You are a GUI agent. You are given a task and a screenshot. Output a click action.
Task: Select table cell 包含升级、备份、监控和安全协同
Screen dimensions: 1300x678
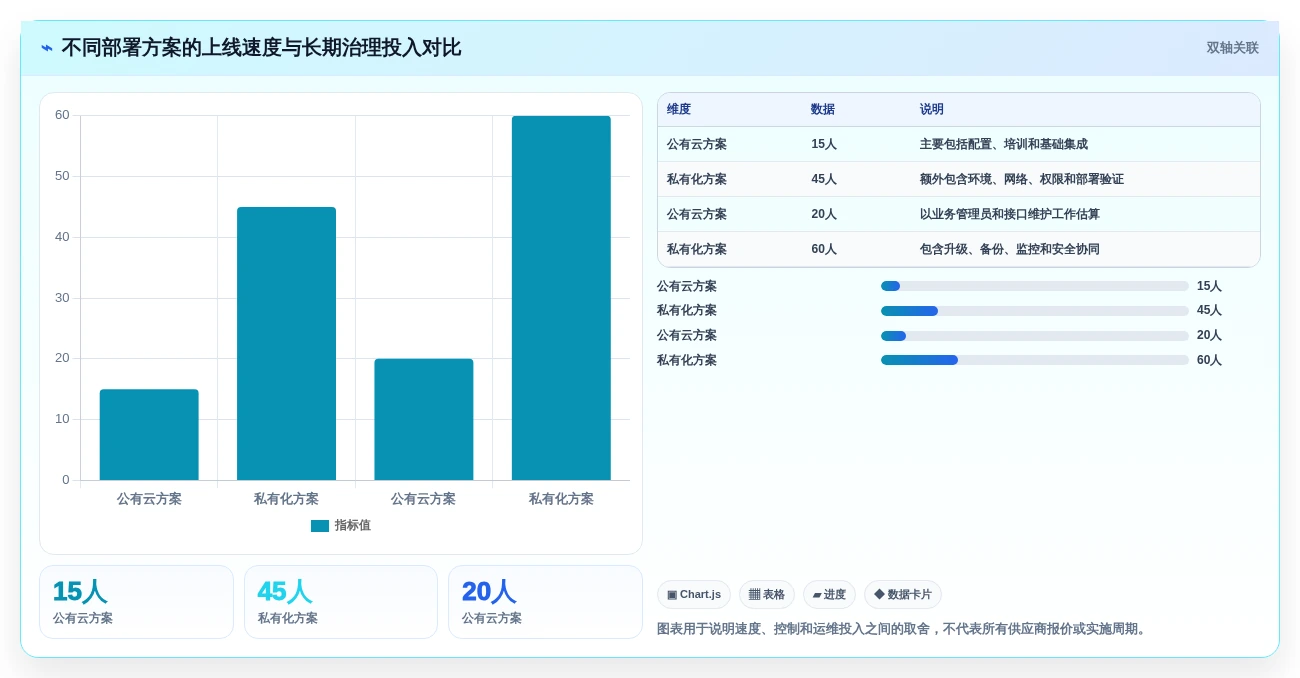point(1010,250)
